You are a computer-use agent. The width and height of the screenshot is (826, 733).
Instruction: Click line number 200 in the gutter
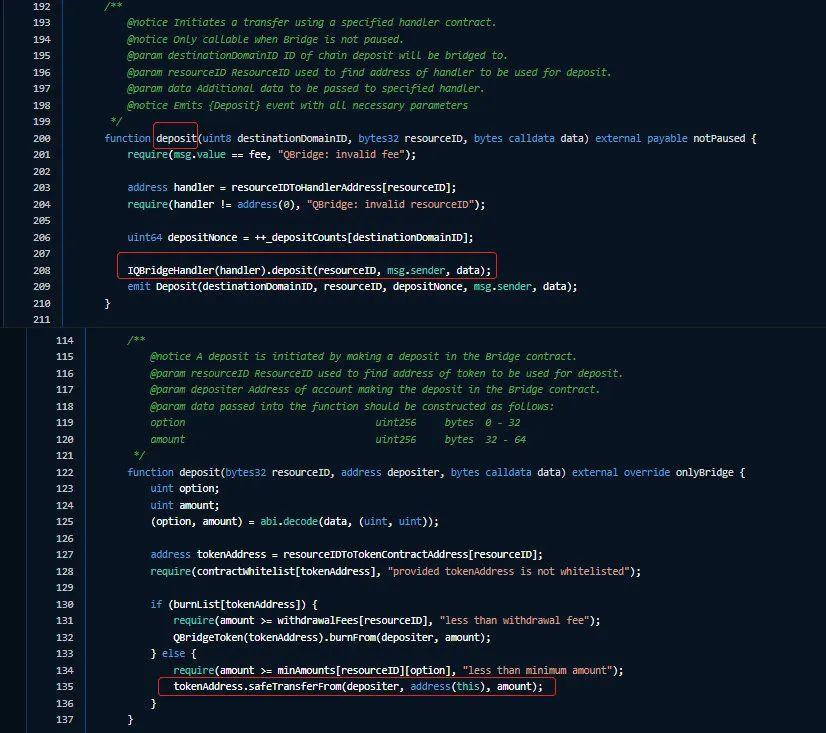point(41,138)
